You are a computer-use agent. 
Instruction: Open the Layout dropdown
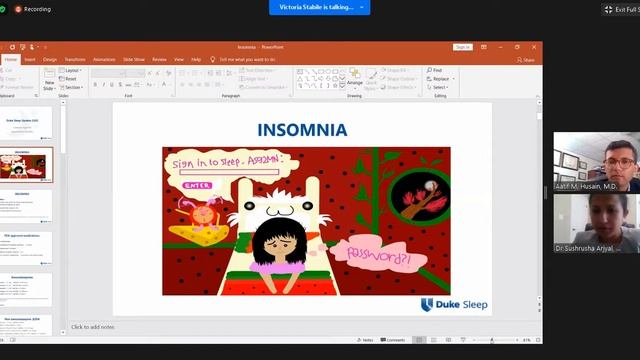coord(70,71)
